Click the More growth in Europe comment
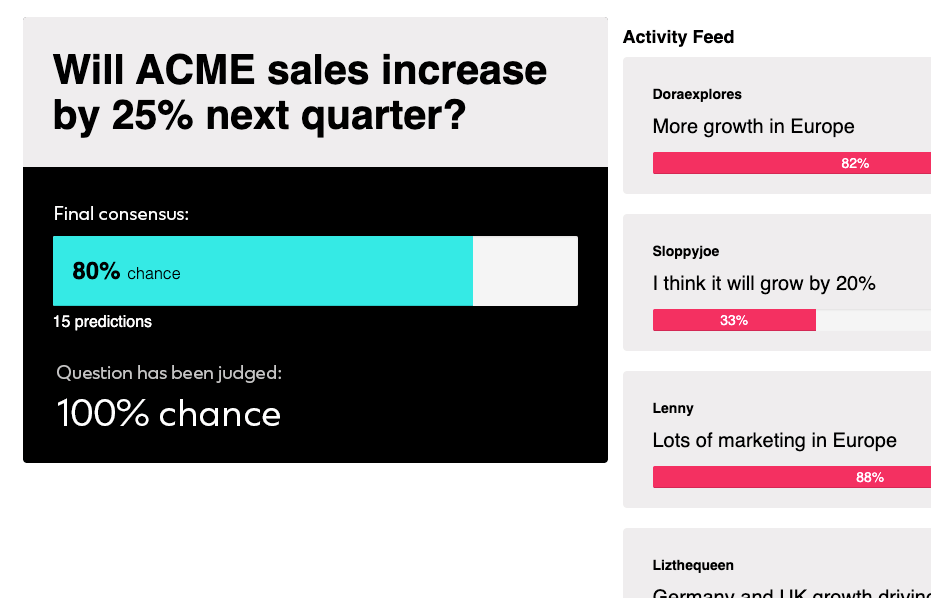The image size is (931, 598). [x=753, y=126]
